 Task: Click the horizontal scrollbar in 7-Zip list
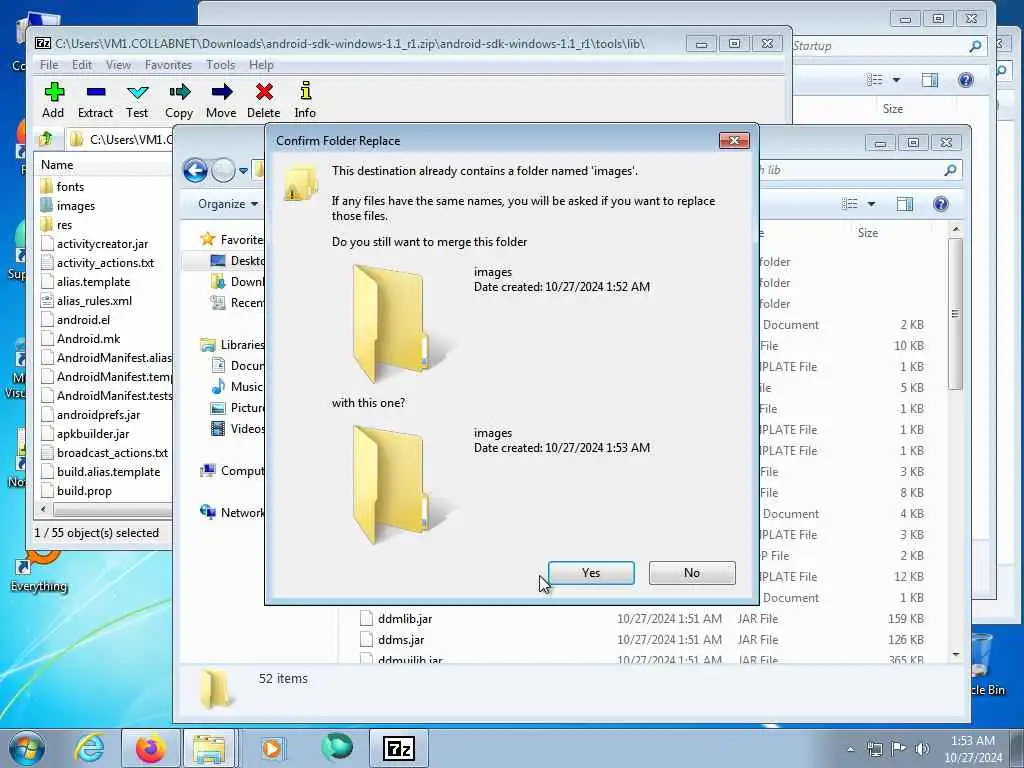(x=112, y=509)
